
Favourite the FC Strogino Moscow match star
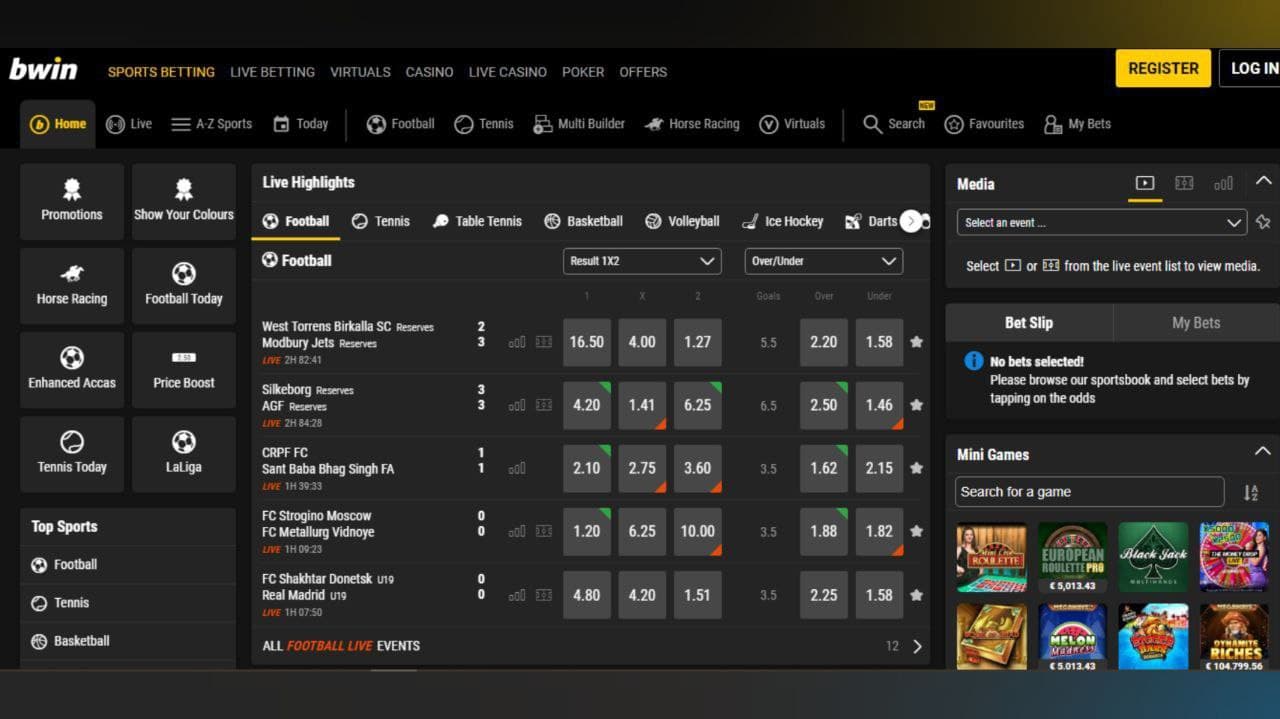[916, 531]
